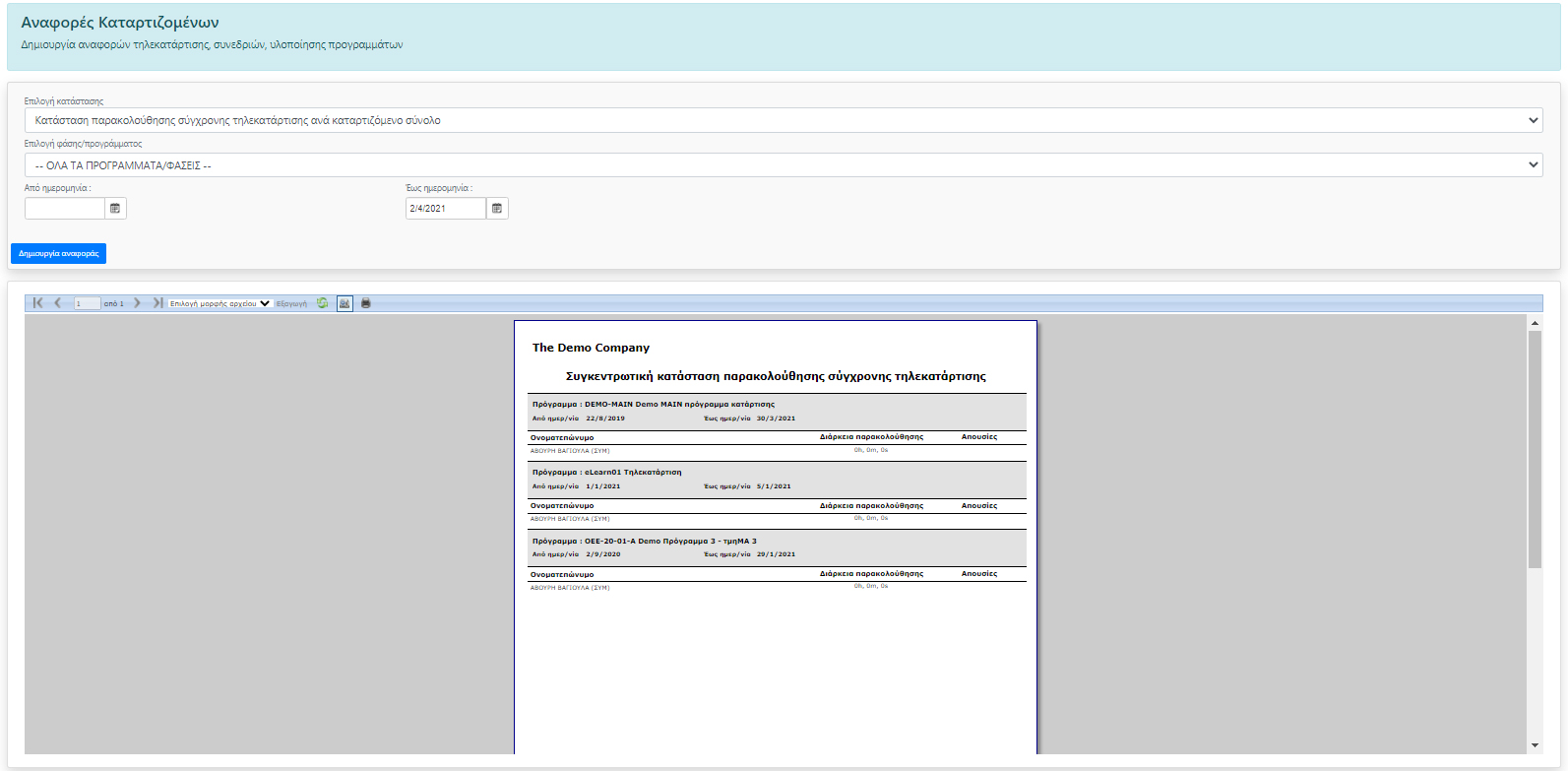Go to first page of report

click(x=37, y=303)
